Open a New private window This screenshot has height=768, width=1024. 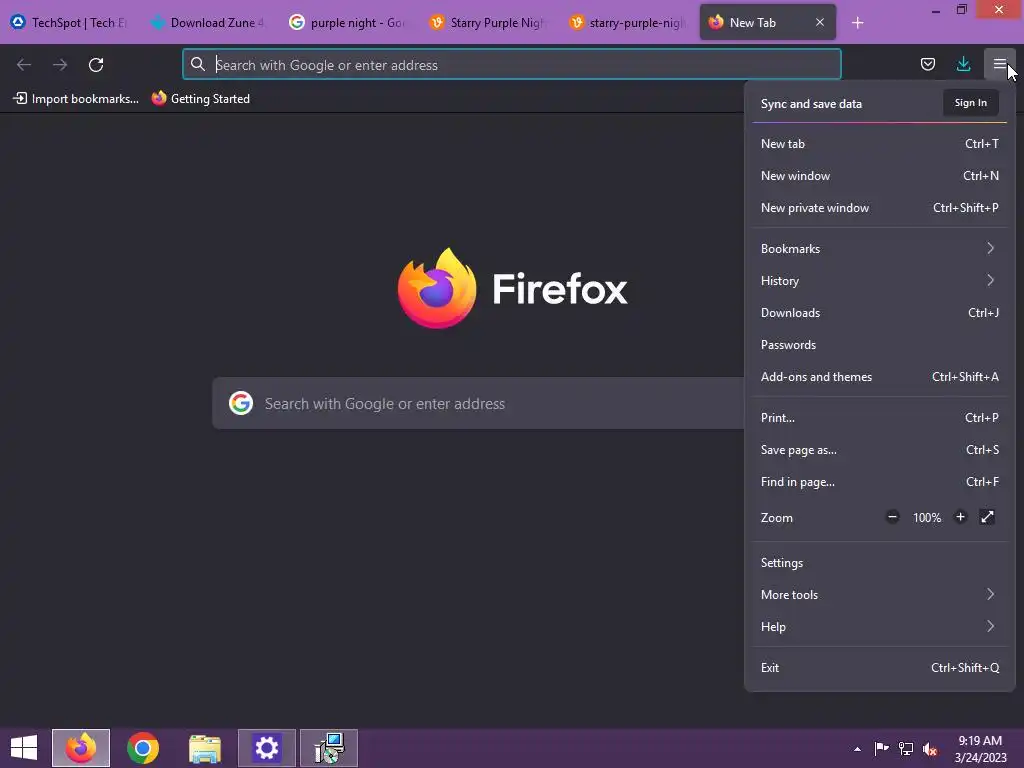tap(880, 208)
